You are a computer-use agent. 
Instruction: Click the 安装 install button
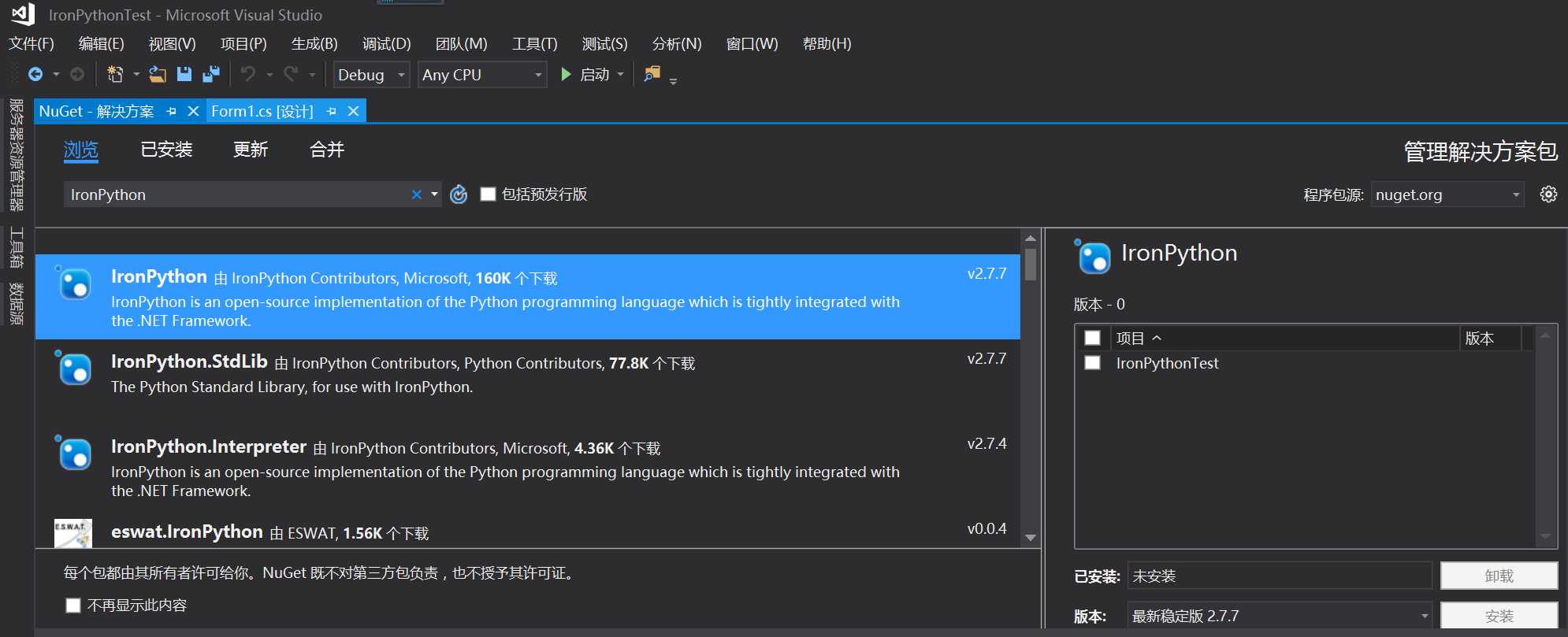1499,616
